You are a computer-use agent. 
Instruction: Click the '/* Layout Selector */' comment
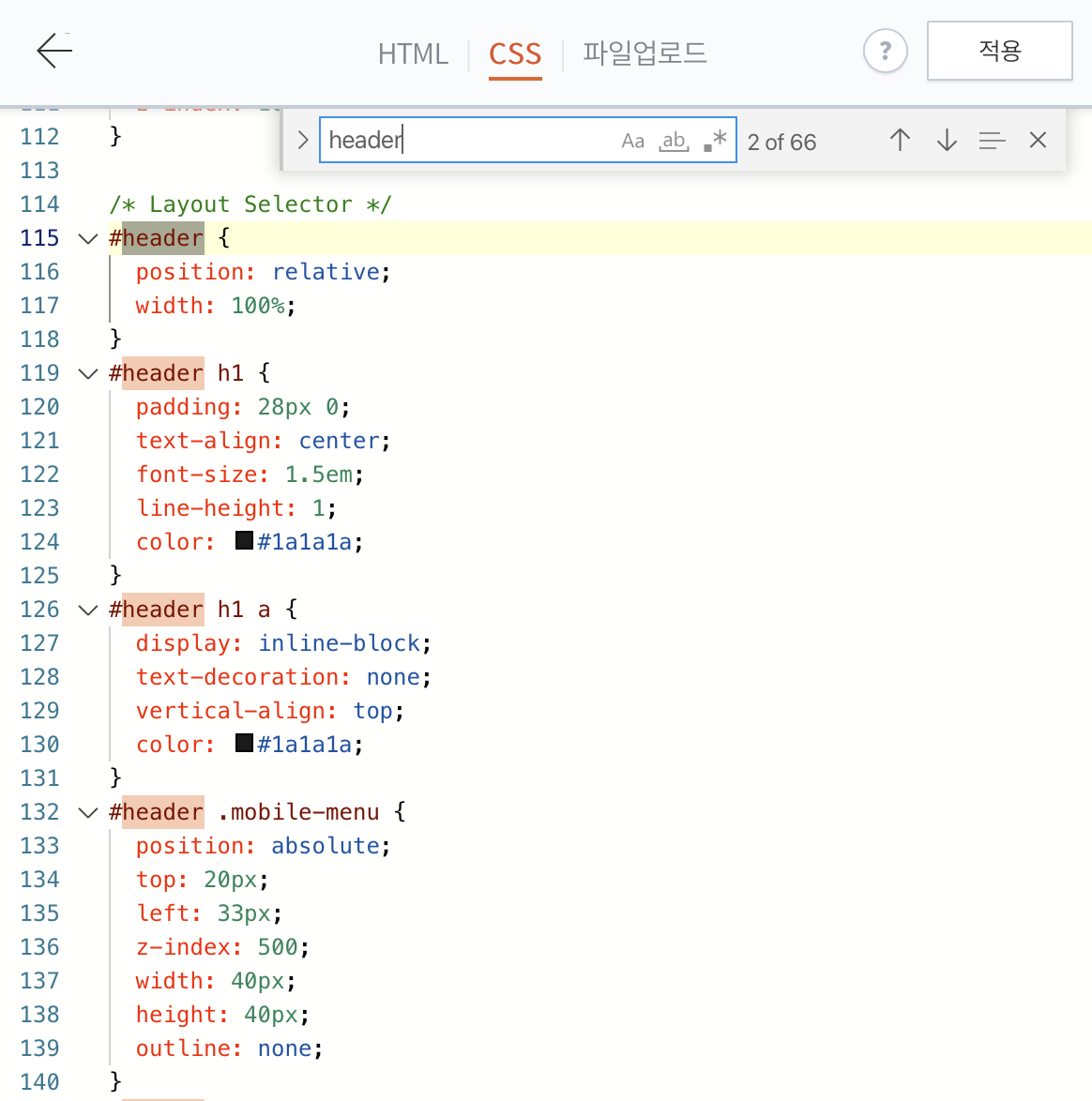250,204
